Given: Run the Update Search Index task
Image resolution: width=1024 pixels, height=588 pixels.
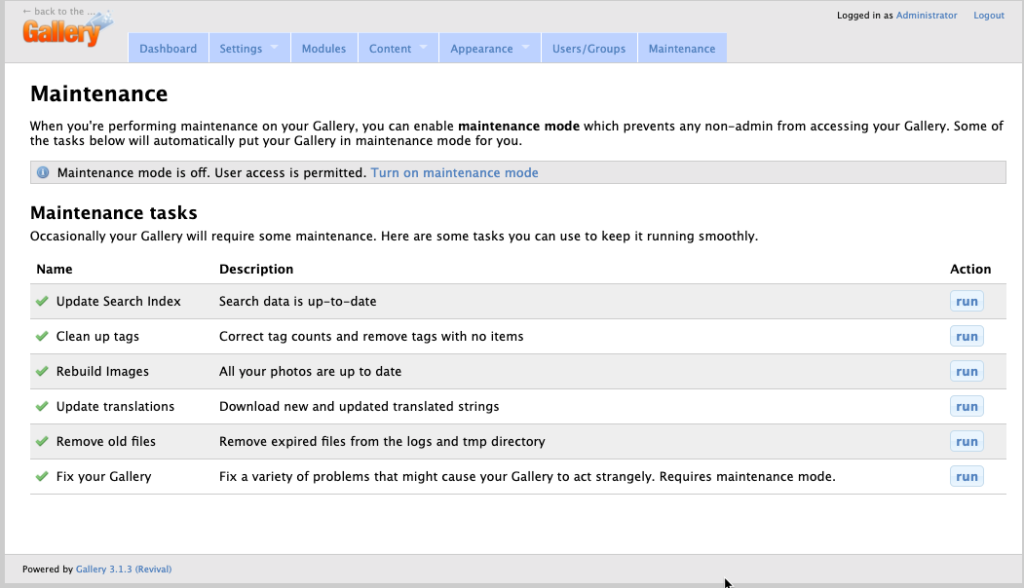Looking at the screenshot, I should [x=966, y=301].
